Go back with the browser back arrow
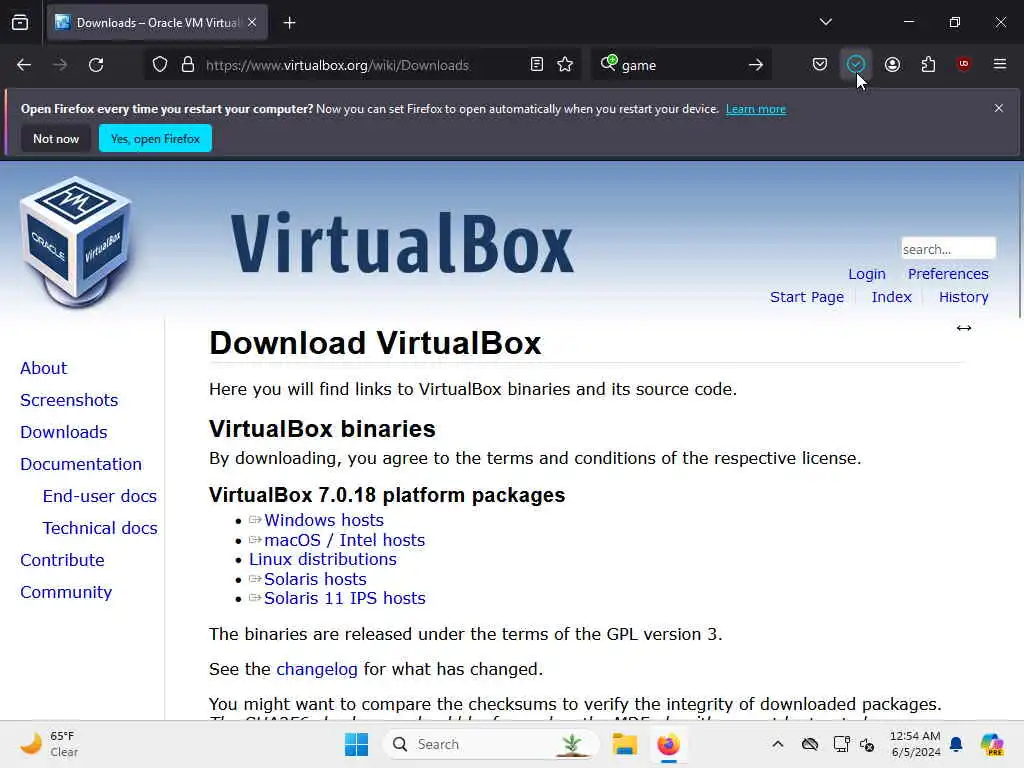 tap(24, 65)
